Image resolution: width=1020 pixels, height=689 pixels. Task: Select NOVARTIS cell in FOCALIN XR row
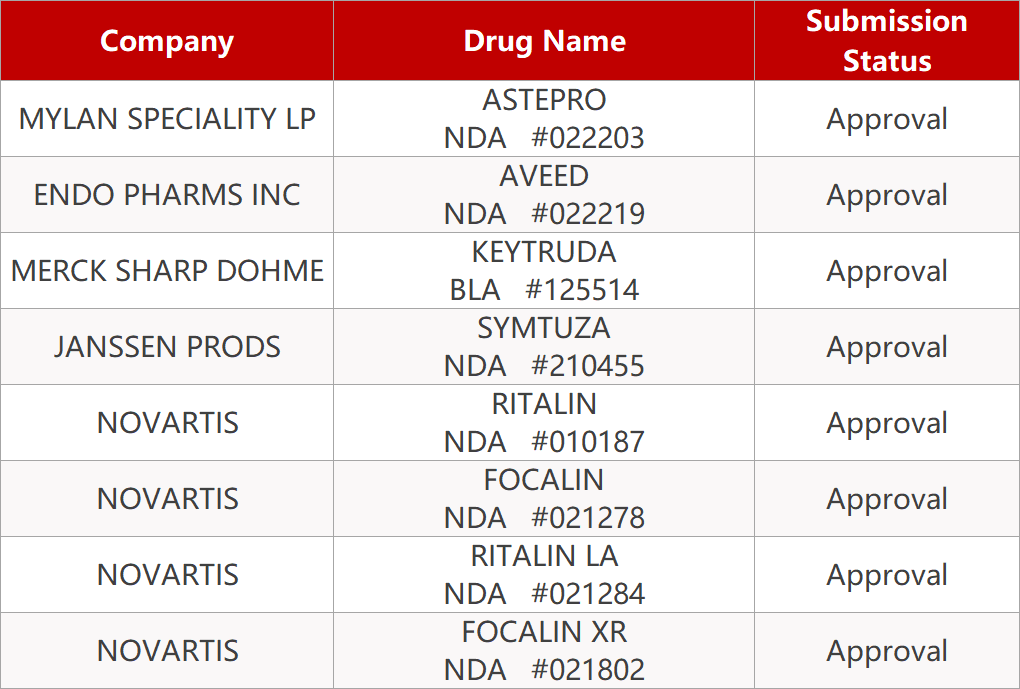(x=167, y=651)
